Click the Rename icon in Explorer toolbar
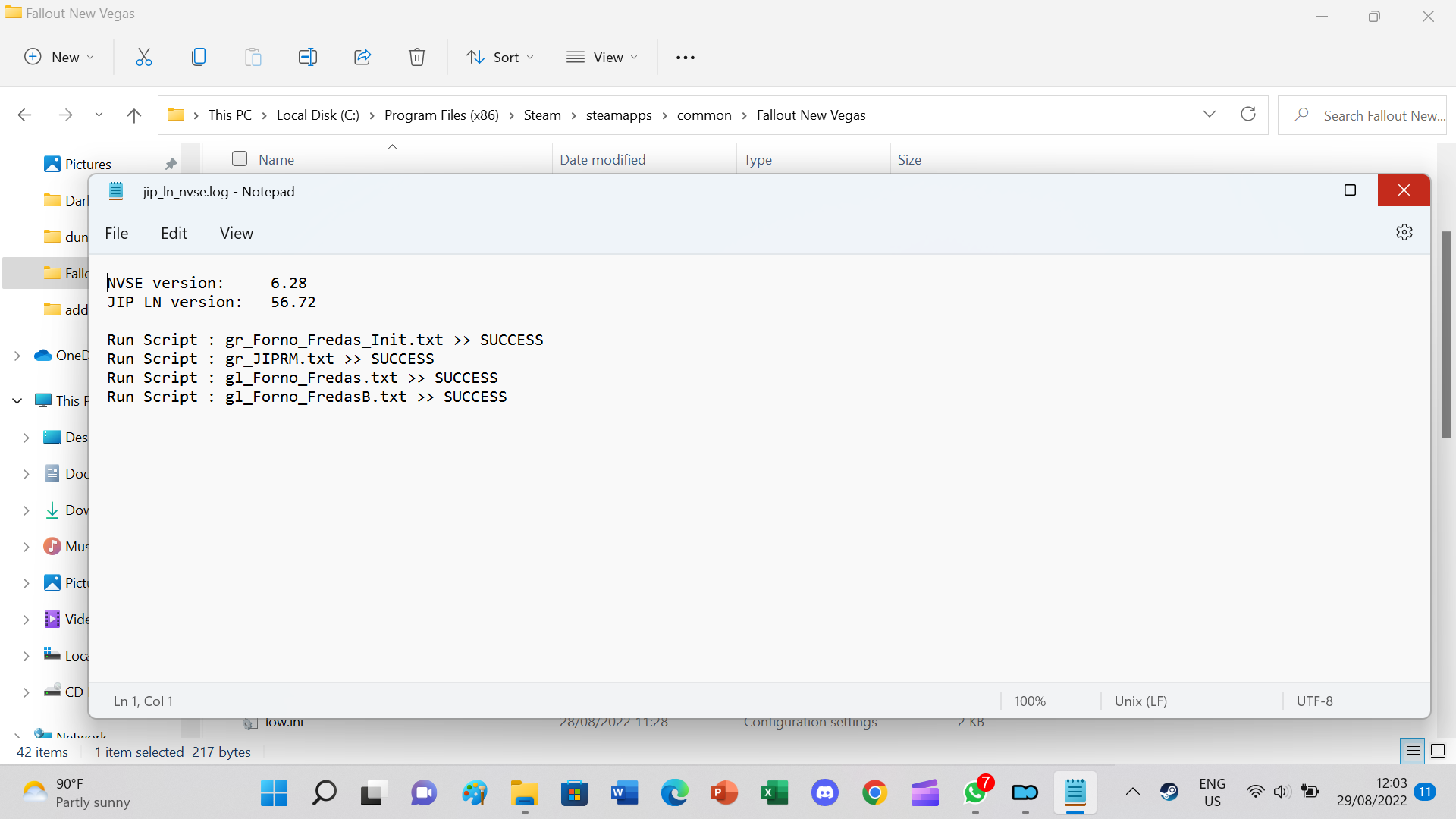The height and width of the screenshot is (819, 1456). tap(308, 57)
